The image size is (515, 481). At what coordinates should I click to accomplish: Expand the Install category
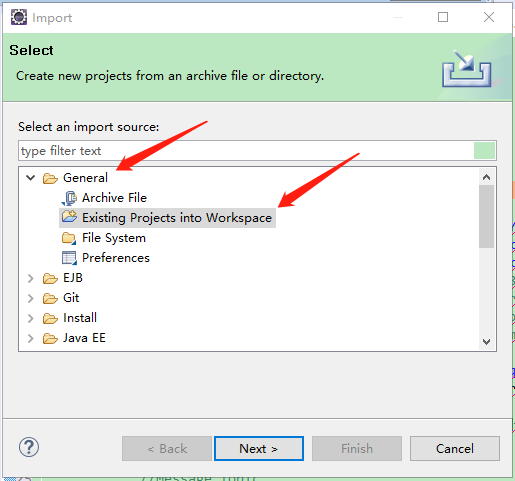click(31, 318)
